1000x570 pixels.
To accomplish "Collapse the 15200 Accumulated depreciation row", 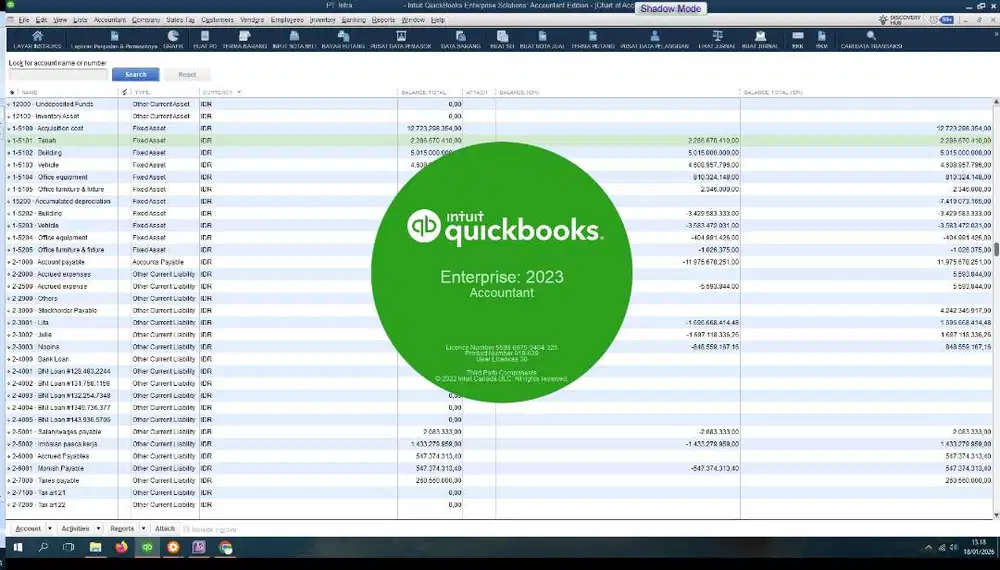I will [x=9, y=201].
